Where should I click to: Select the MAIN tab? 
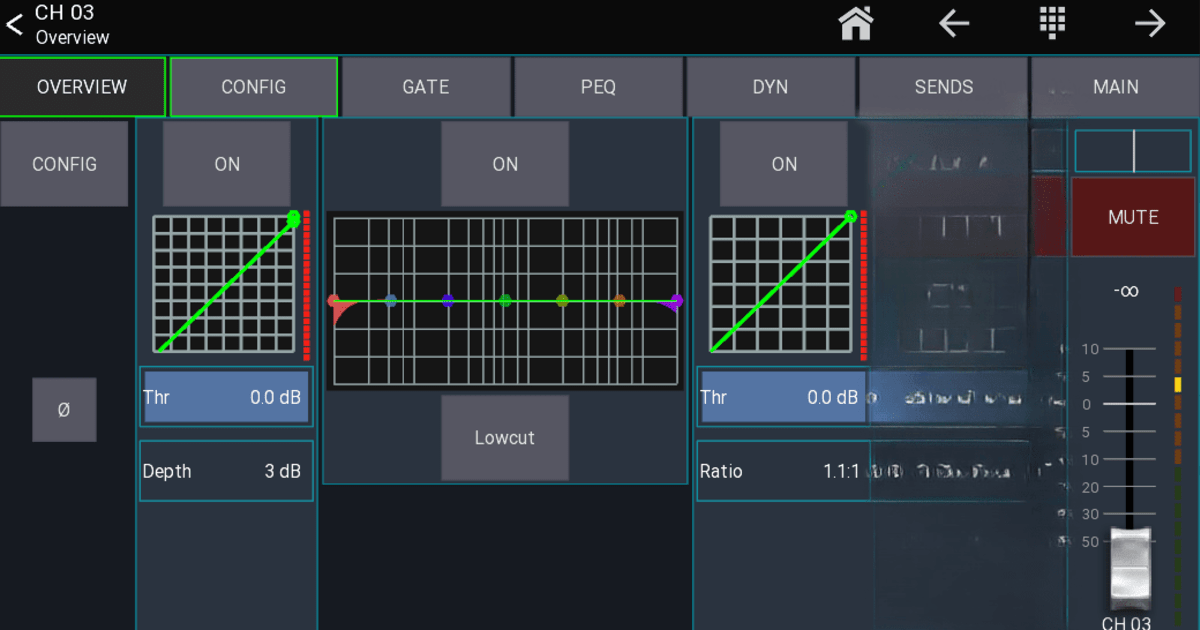click(1114, 86)
